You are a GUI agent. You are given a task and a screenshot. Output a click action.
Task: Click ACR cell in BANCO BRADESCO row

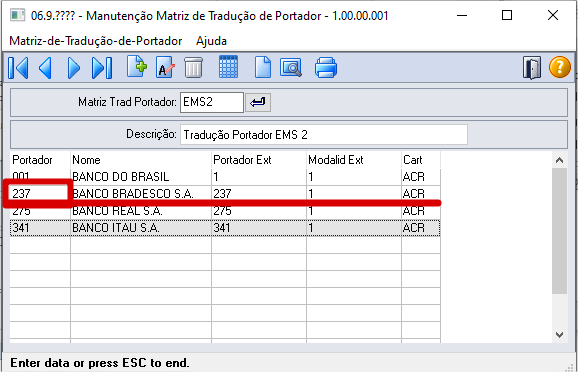(421, 194)
